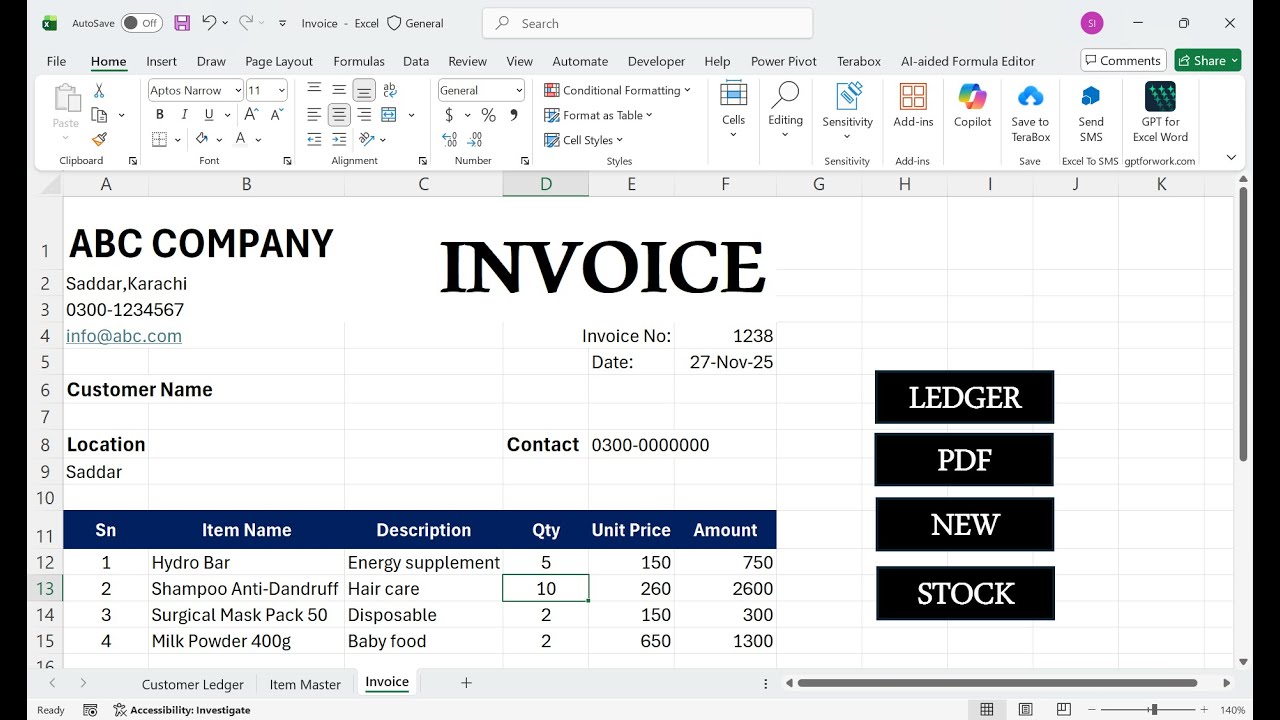The height and width of the screenshot is (720, 1280).
Task: Toggle Bottom Align vertical alignment
Action: [364, 91]
